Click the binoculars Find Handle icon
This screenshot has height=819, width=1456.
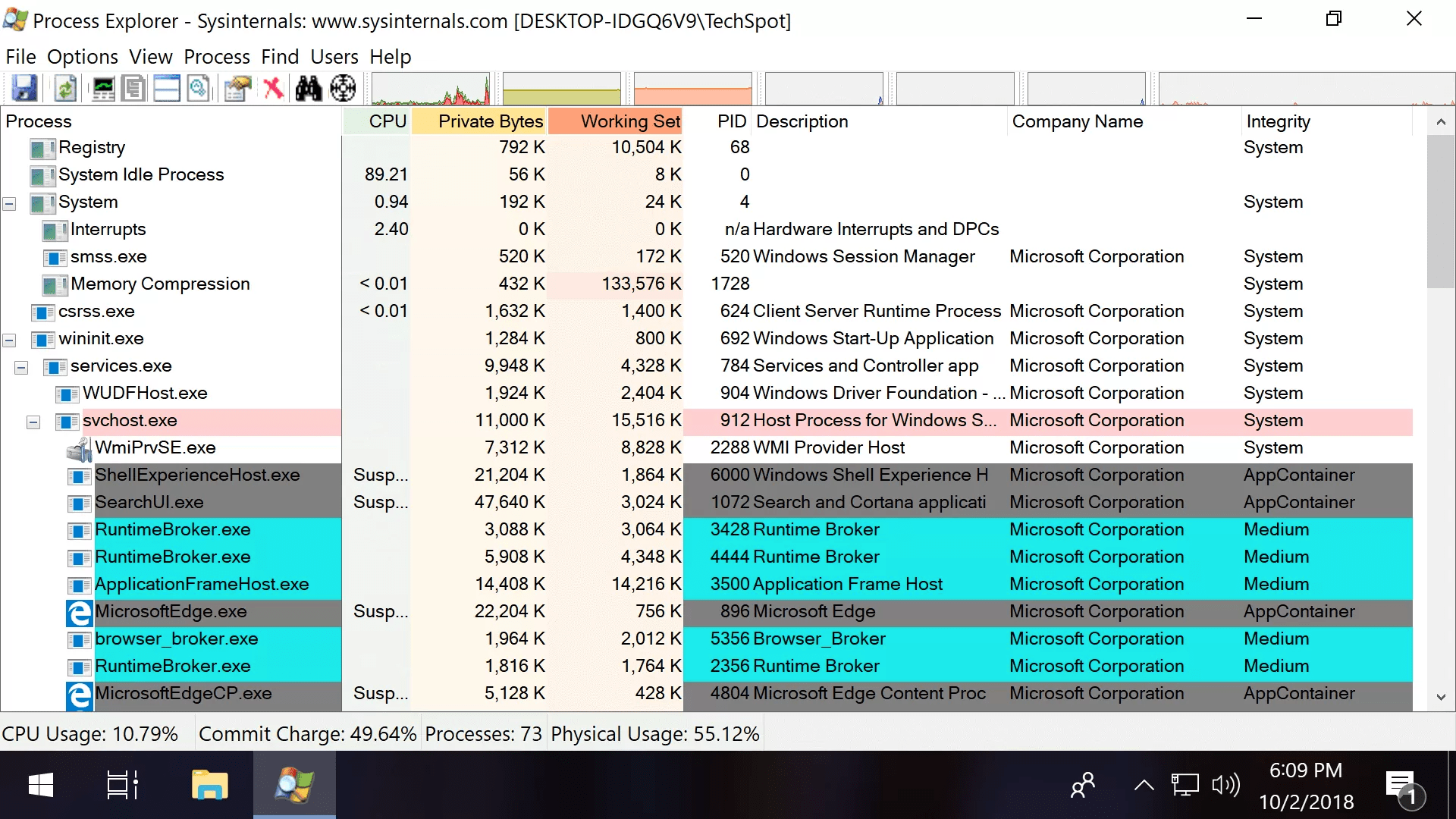309,89
